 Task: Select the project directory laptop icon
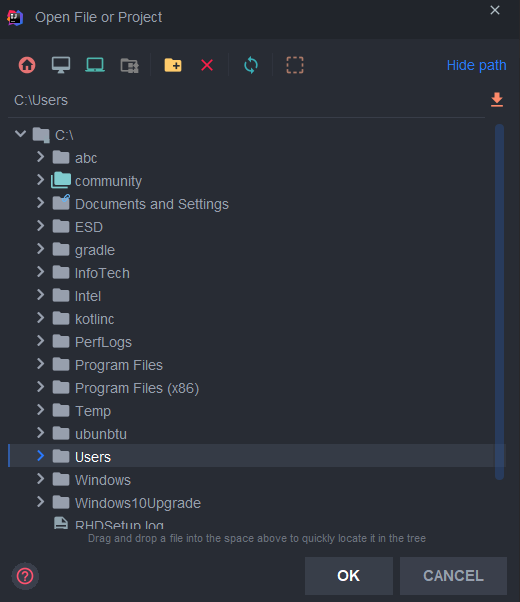(95, 65)
